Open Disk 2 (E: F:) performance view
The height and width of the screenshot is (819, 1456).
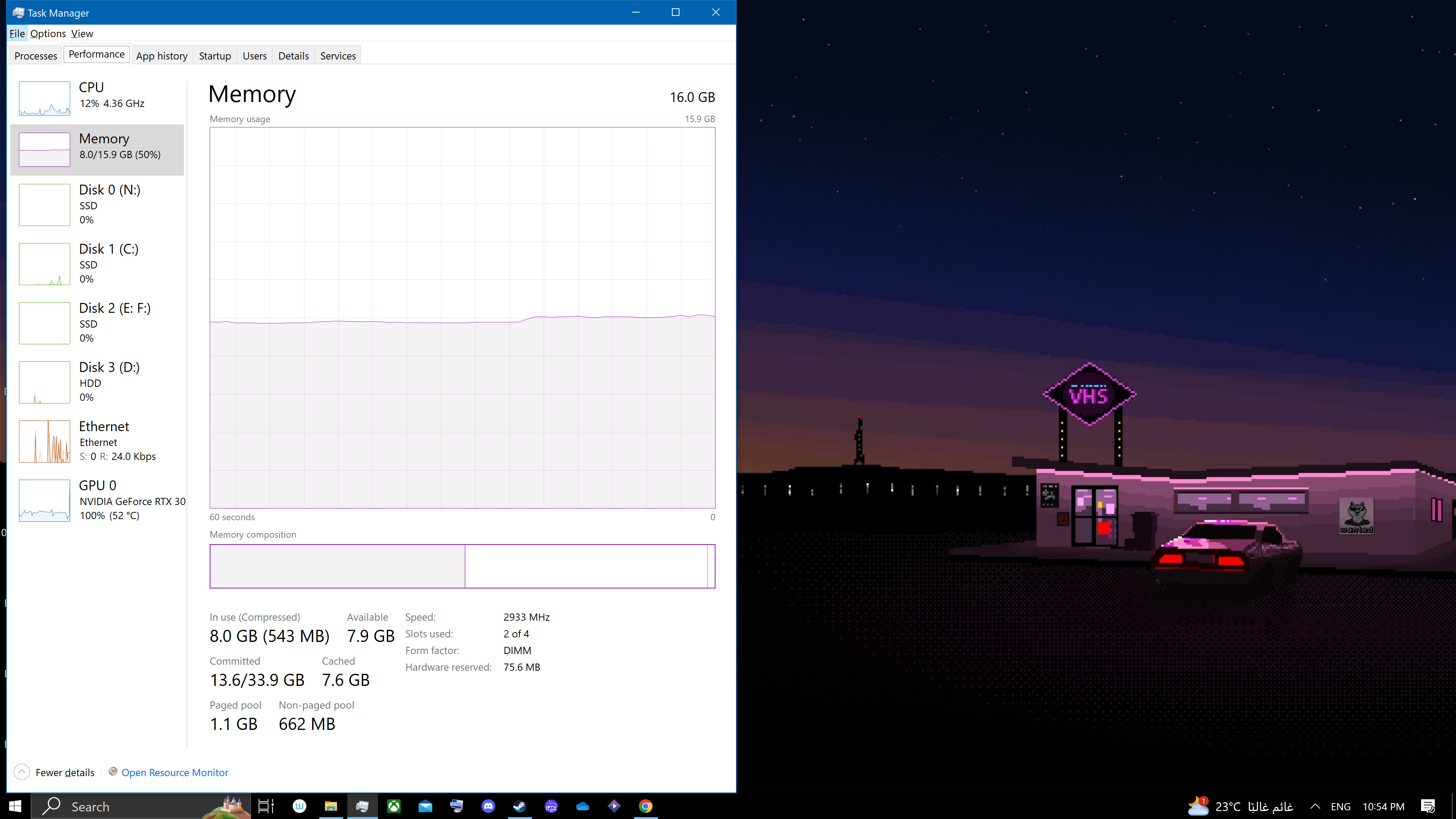(x=97, y=323)
